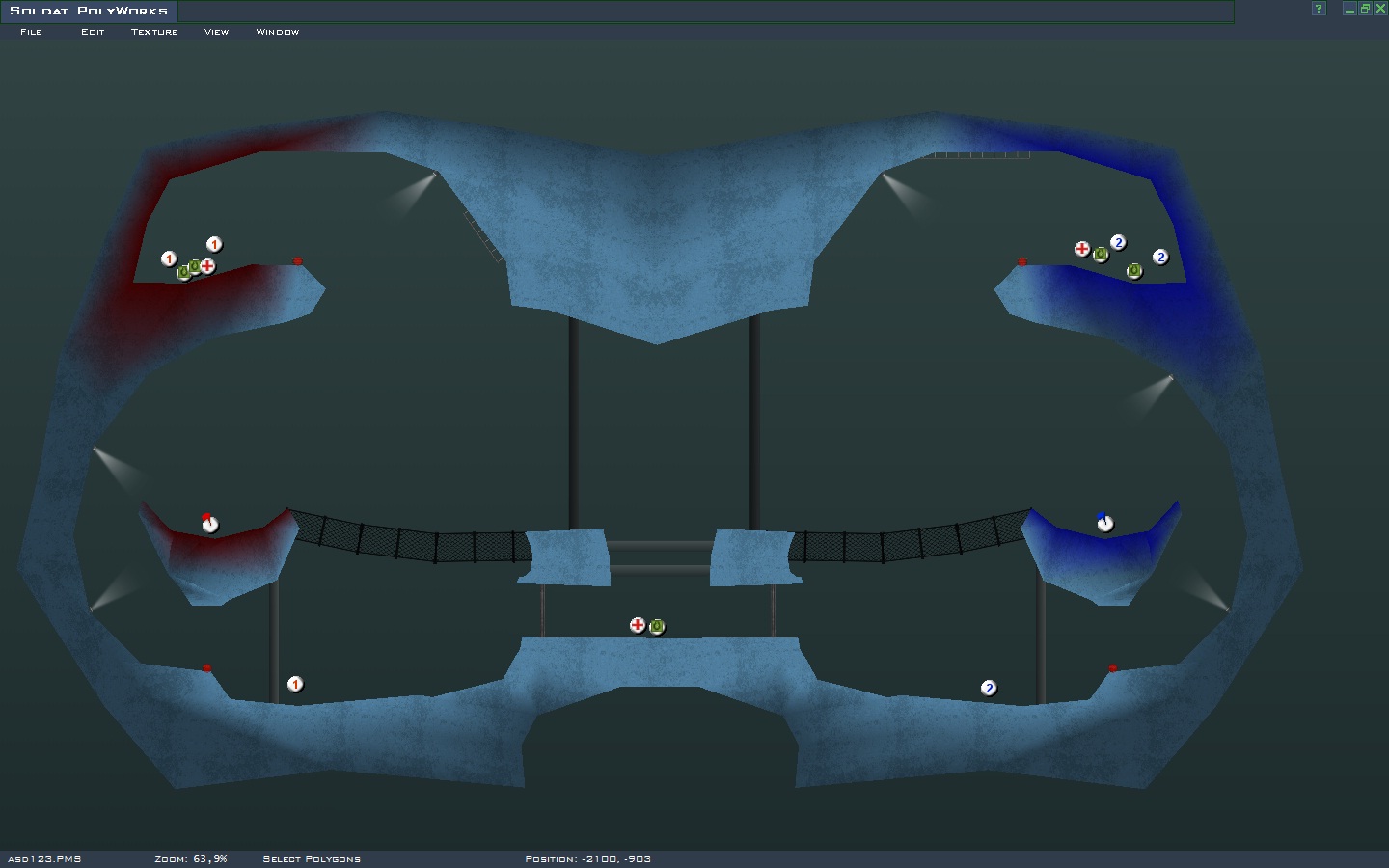Select rightmost team 2 spawn in blue base
1389x868 pixels.
(x=1160, y=257)
